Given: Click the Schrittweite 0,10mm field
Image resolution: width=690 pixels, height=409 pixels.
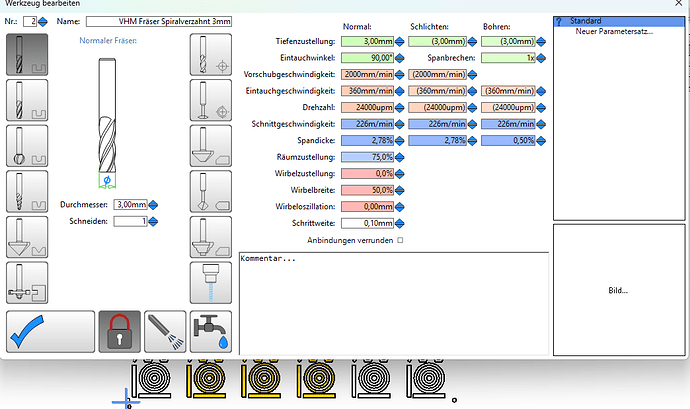Looking at the screenshot, I should tap(367, 224).
